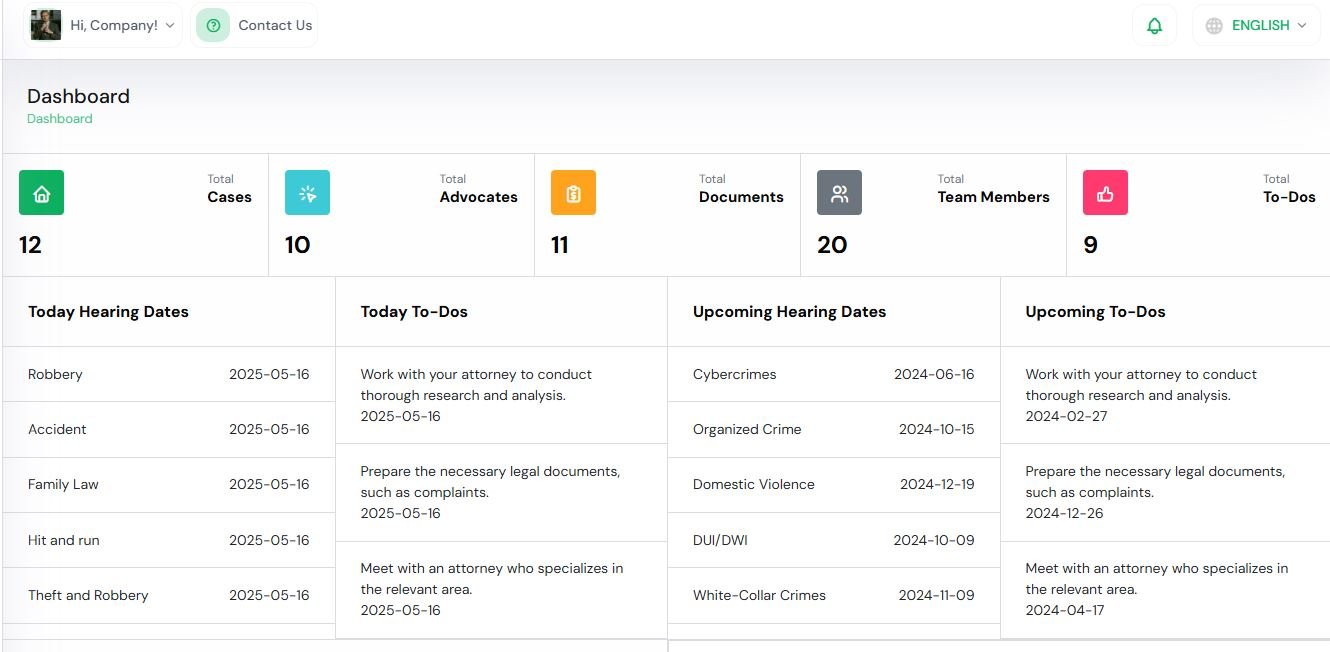Select the Robbery hearing row
Image resolution: width=1330 pixels, height=652 pixels.
(168, 375)
